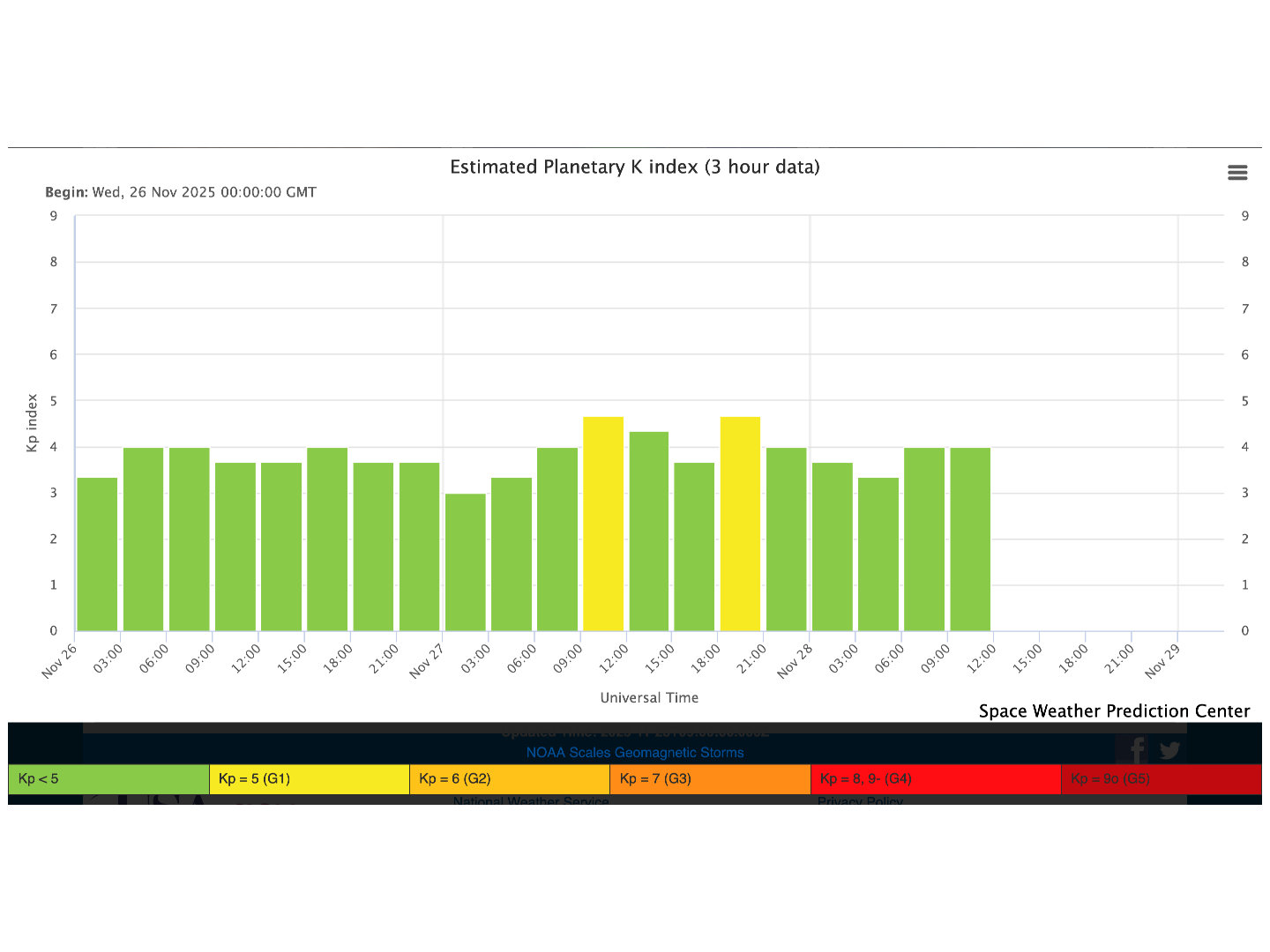Select the green Kp < 5 legend swatch

(x=108, y=779)
